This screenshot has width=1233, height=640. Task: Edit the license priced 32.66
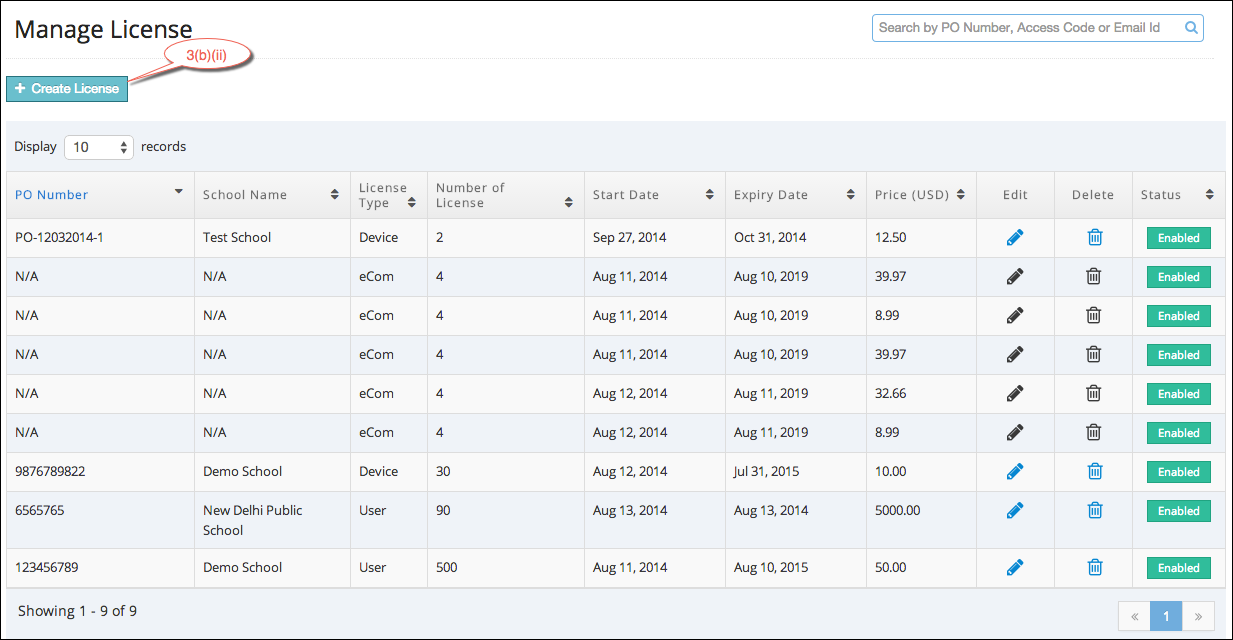(x=1015, y=394)
